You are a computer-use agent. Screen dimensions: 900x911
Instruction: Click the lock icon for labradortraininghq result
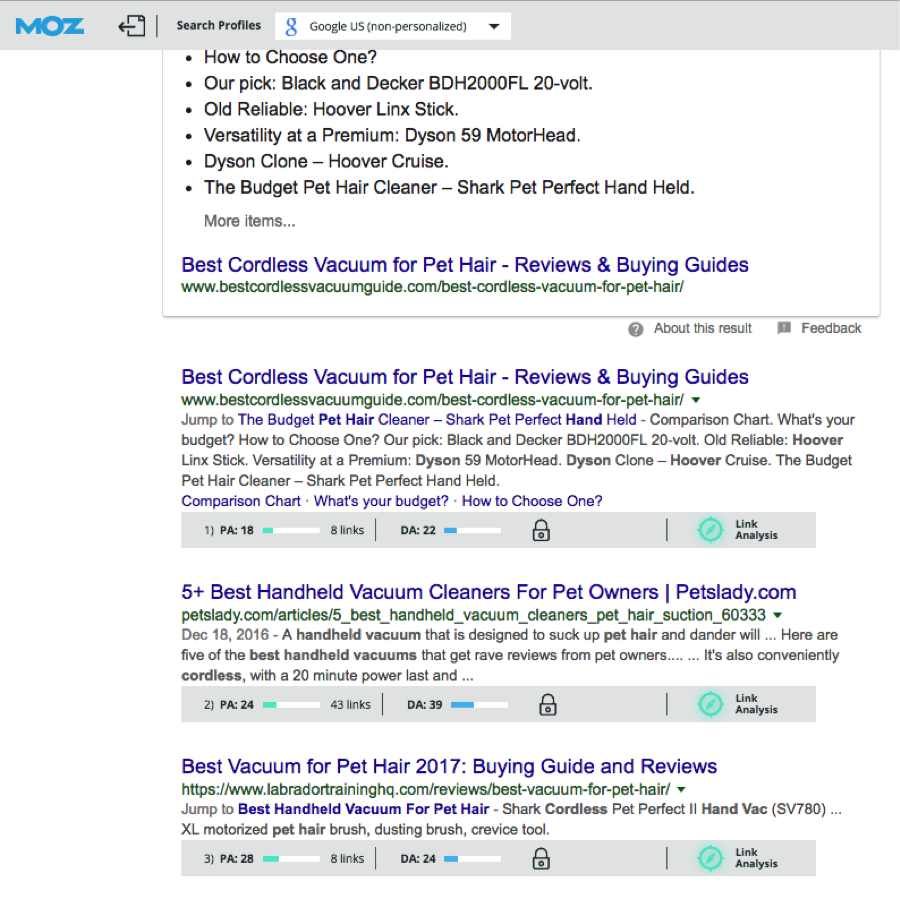click(x=541, y=858)
